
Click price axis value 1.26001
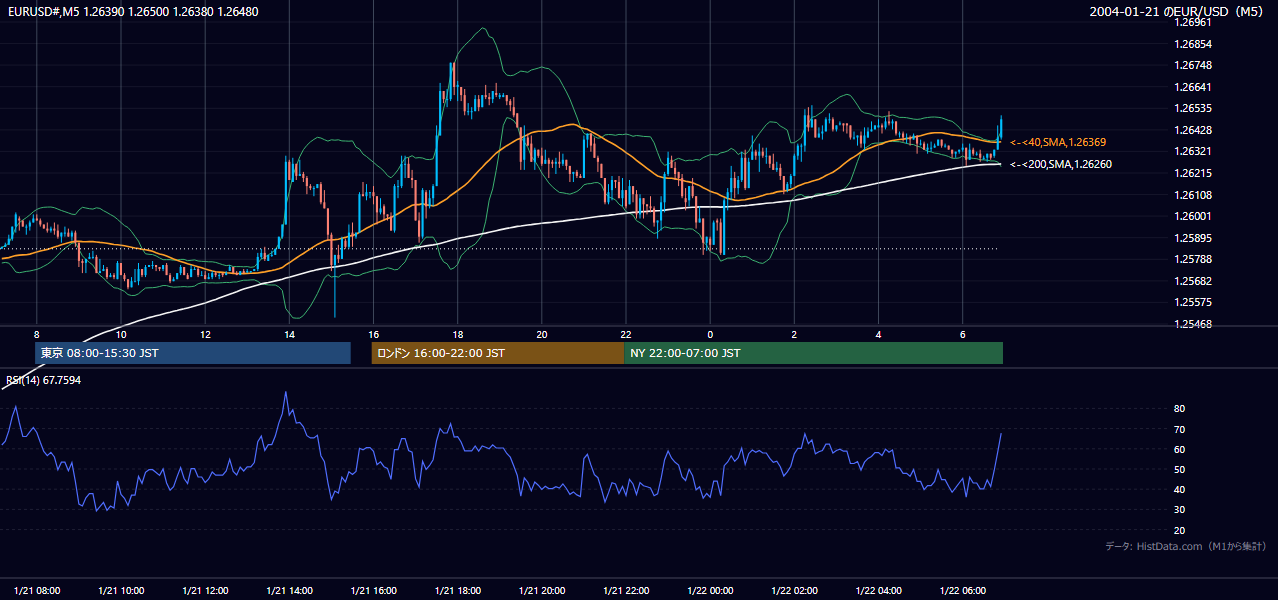[1194, 216]
